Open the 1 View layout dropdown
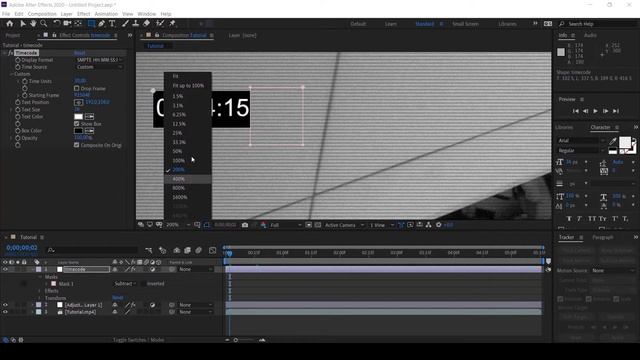Viewport: 640px width, 360px height. pyautogui.click(x=382, y=225)
